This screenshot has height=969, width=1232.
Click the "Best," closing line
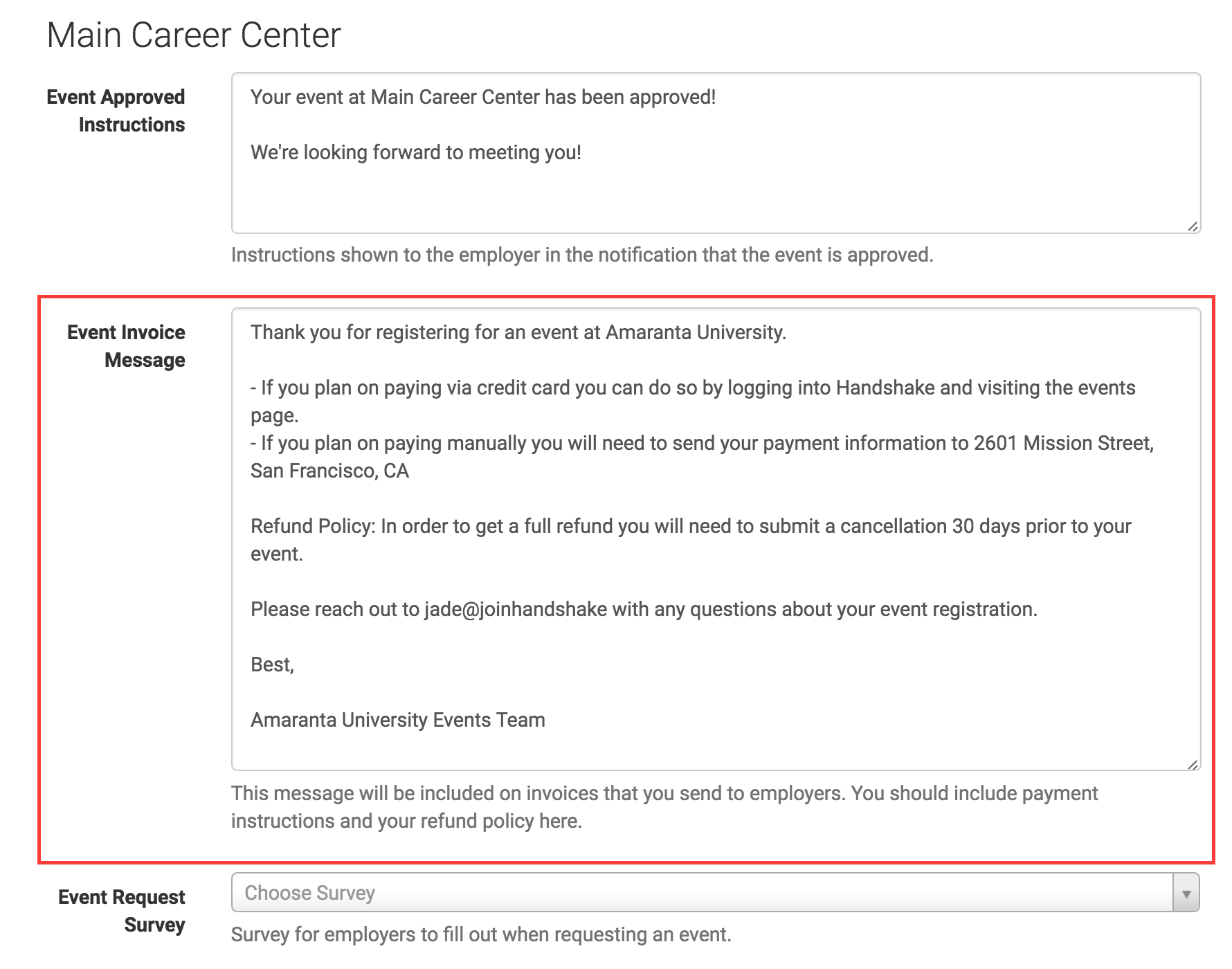coord(272,664)
